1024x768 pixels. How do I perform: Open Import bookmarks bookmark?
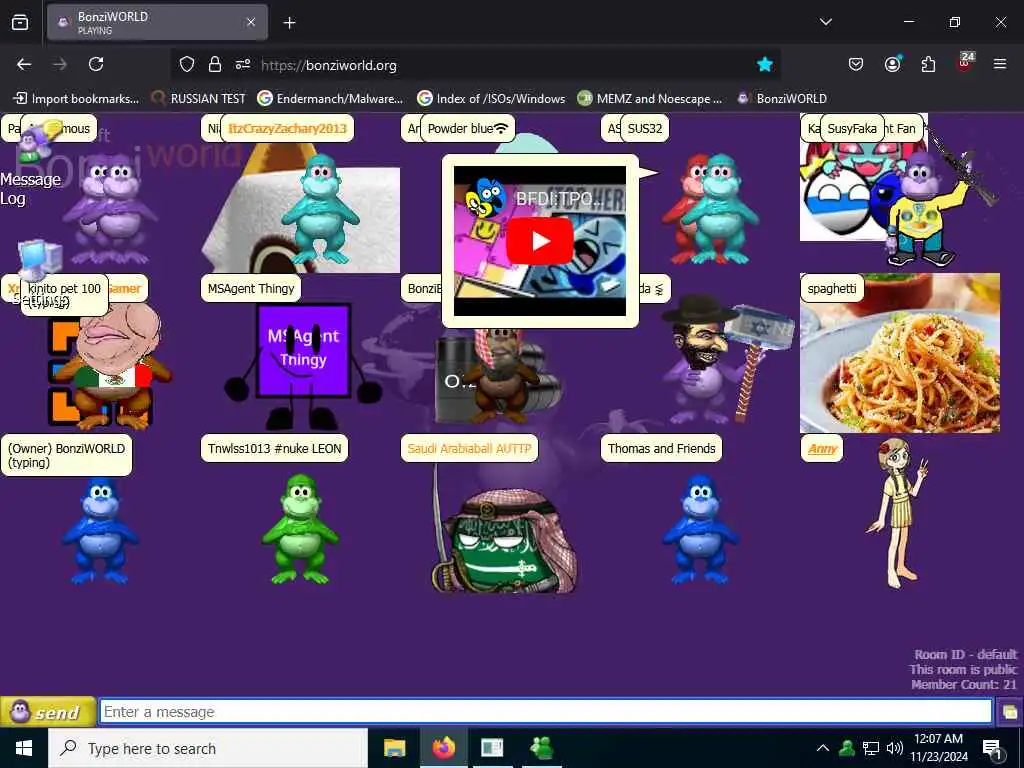[76, 99]
